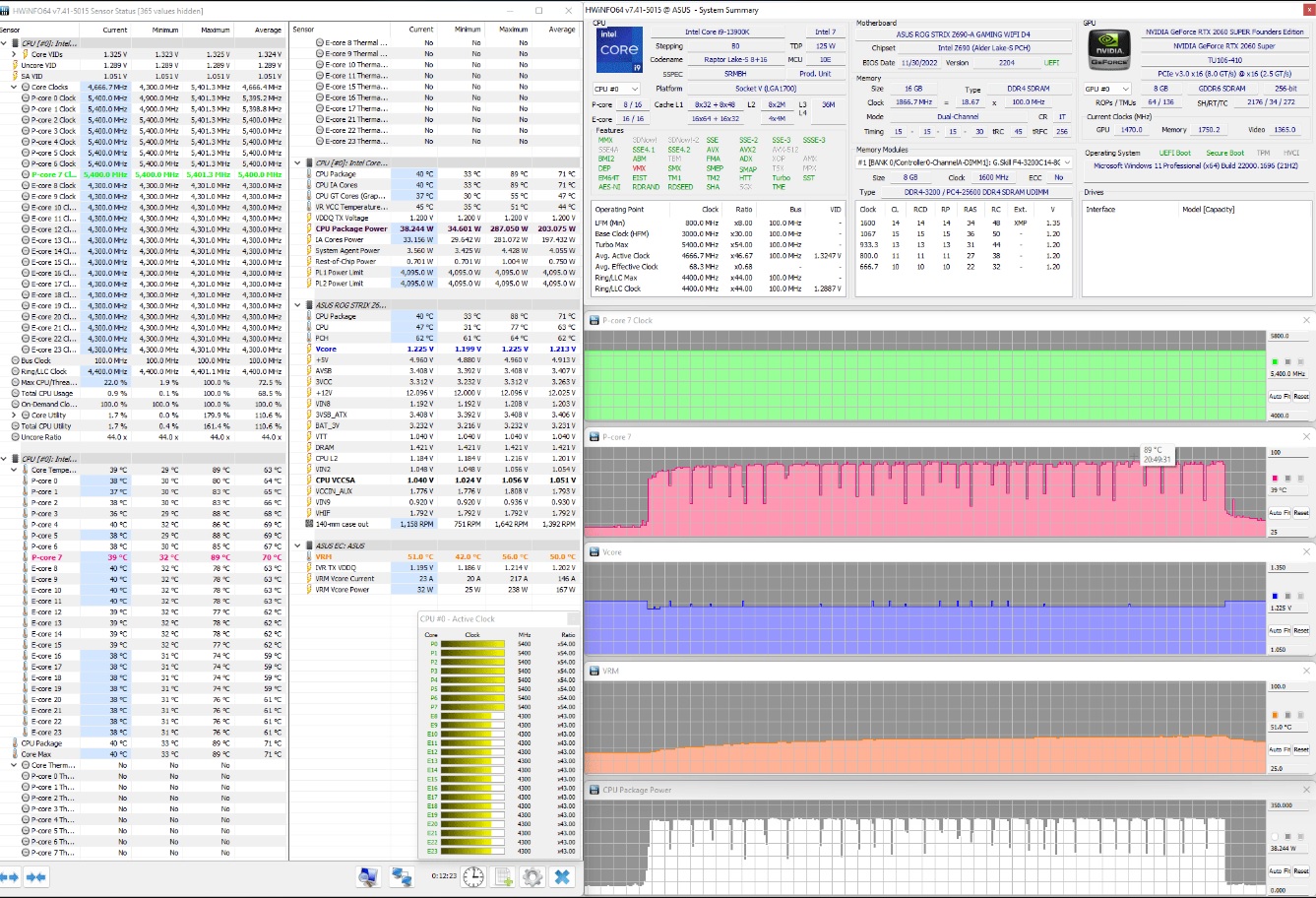Open the GPU #0 selector dropdown
Image resolution: width=1316 pixels, height=898 pixels.
[1109, 89]
